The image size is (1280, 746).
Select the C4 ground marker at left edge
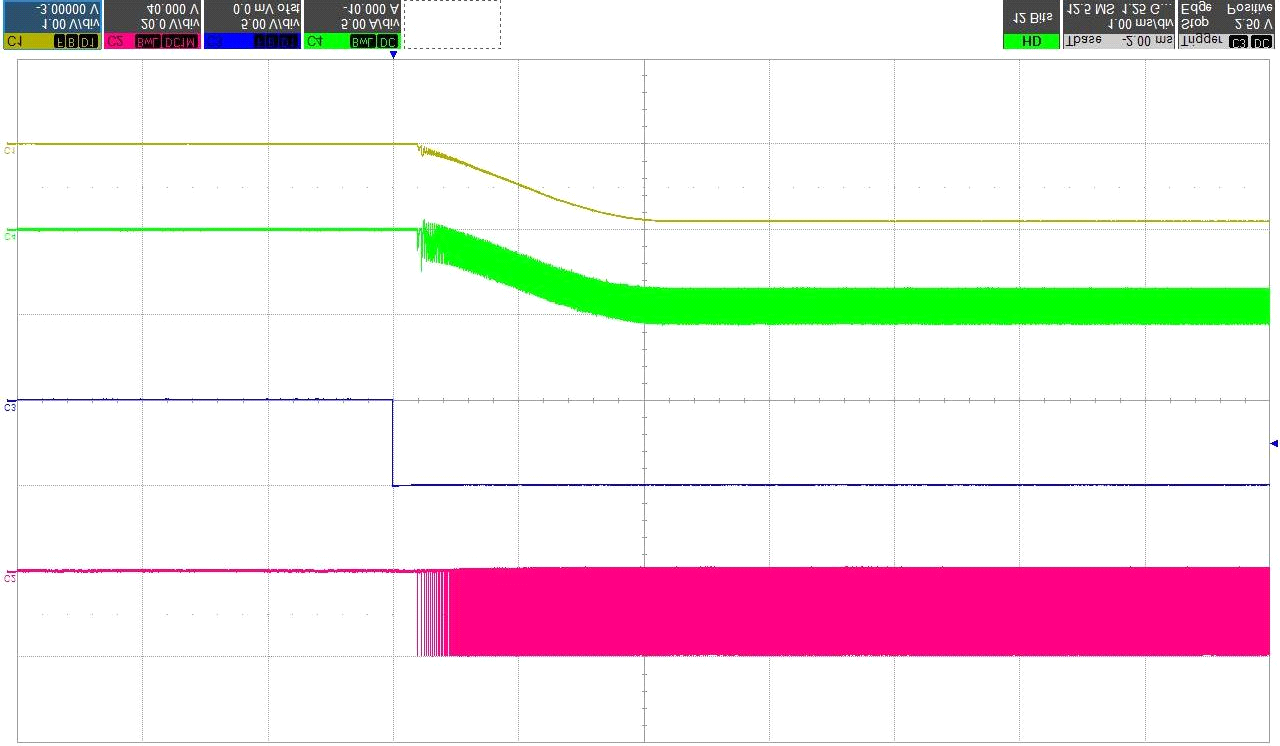point(10,236)
